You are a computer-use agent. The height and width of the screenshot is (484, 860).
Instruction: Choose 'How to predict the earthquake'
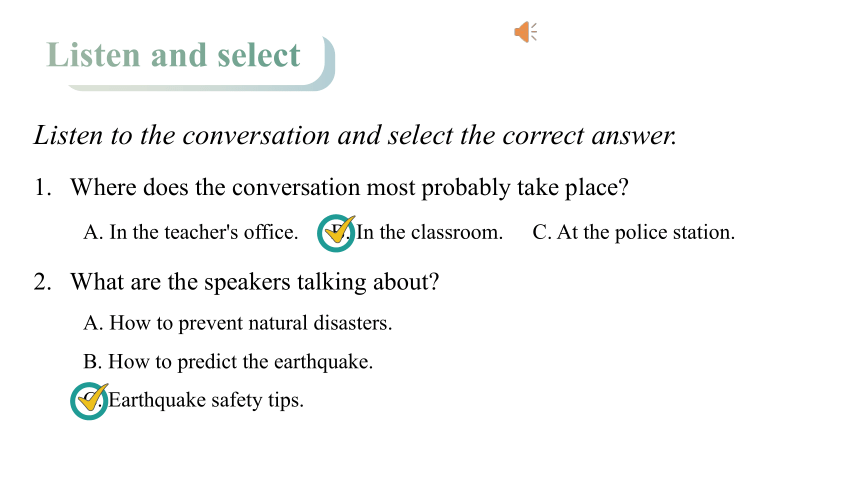(228, 362)
